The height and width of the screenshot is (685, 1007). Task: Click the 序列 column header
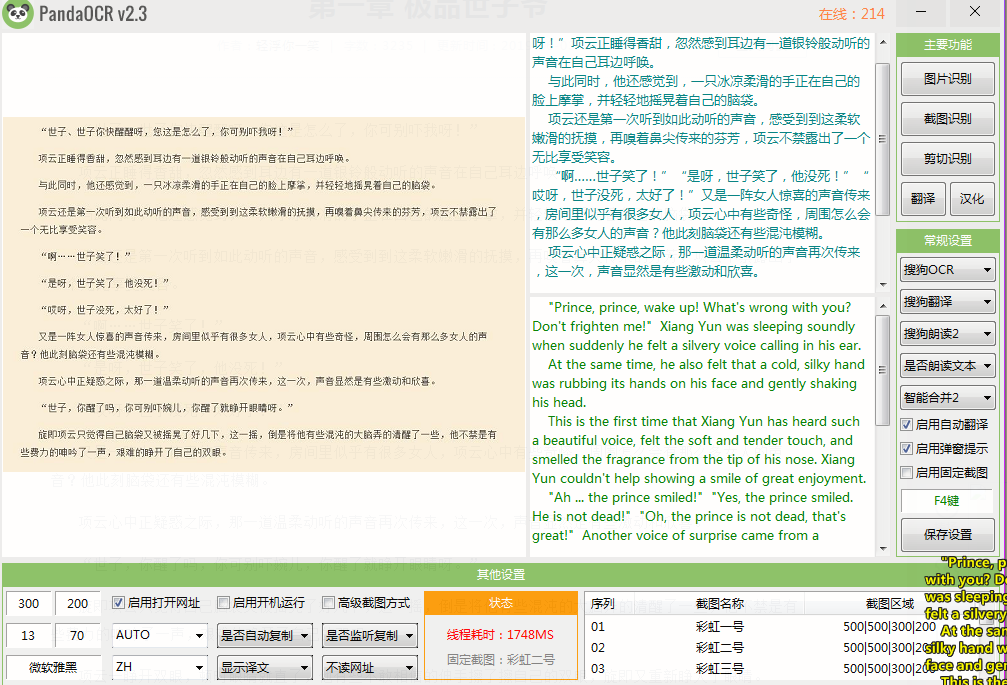pyautogui.click(x=602, y=603)
